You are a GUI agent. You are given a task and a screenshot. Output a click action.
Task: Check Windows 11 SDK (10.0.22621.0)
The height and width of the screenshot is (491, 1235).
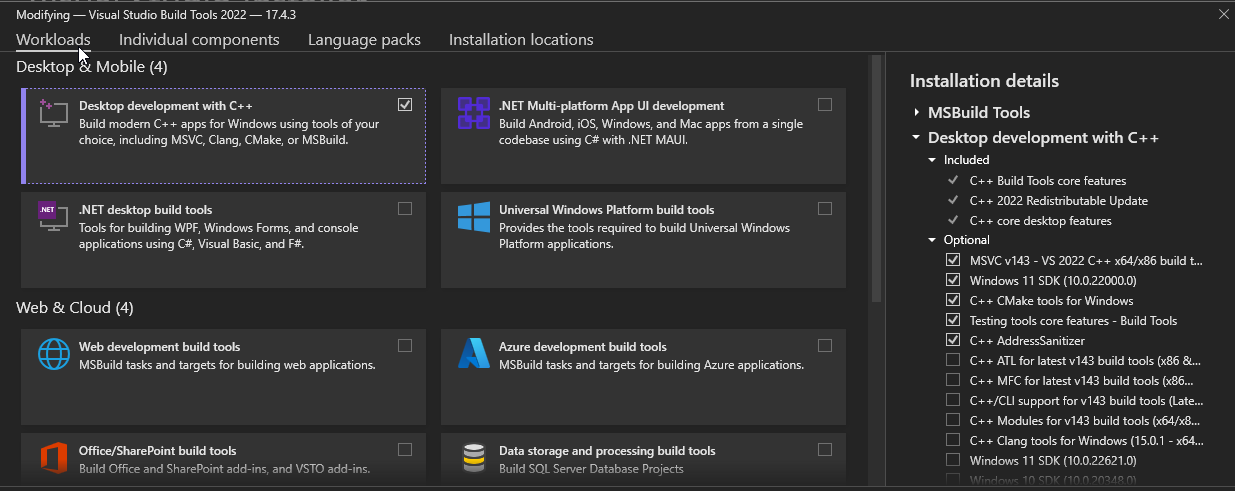(953, 460)
